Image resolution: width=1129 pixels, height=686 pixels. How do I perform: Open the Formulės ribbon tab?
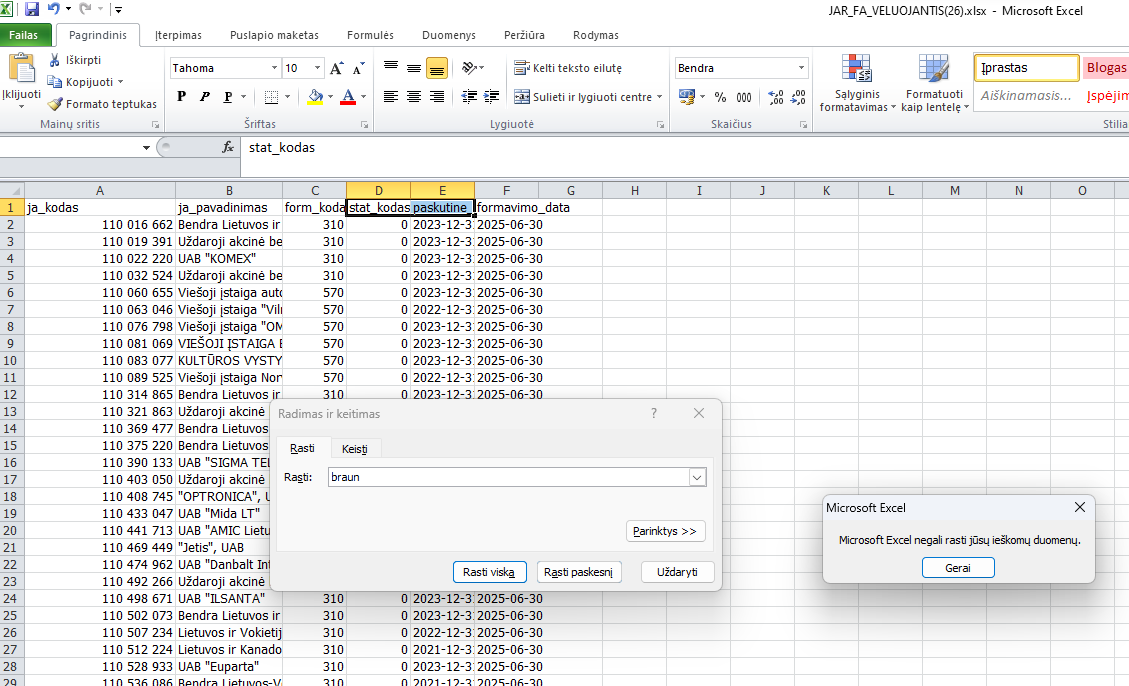[370, 35]
